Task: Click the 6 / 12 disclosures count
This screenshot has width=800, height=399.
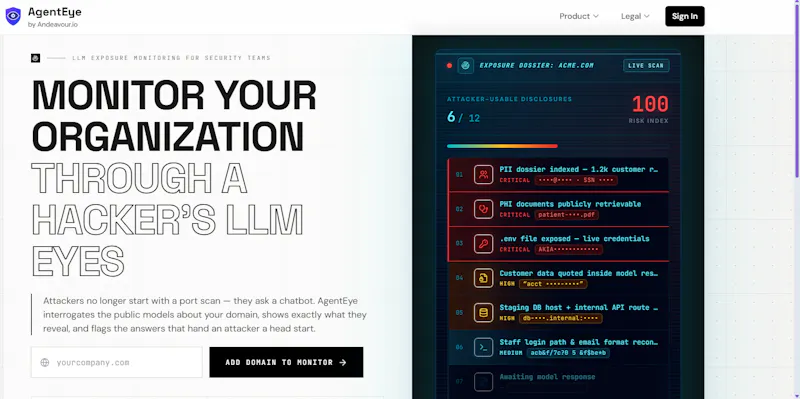Action: (x=463, y=118)
